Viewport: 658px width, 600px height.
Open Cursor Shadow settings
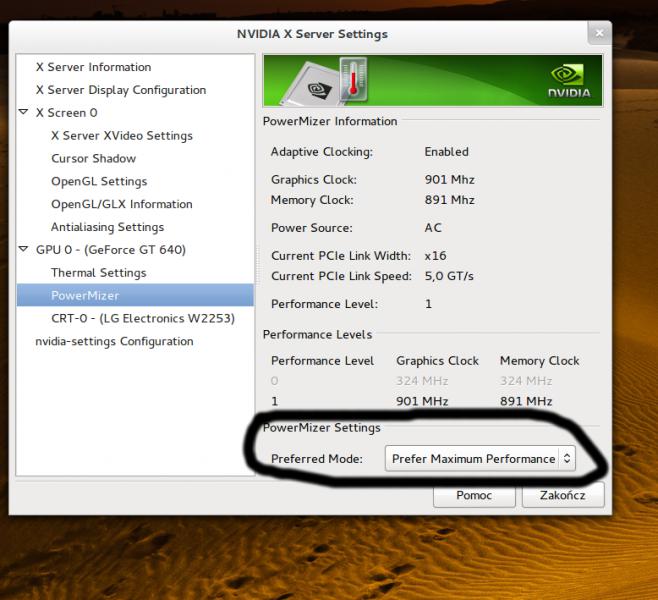93,158
